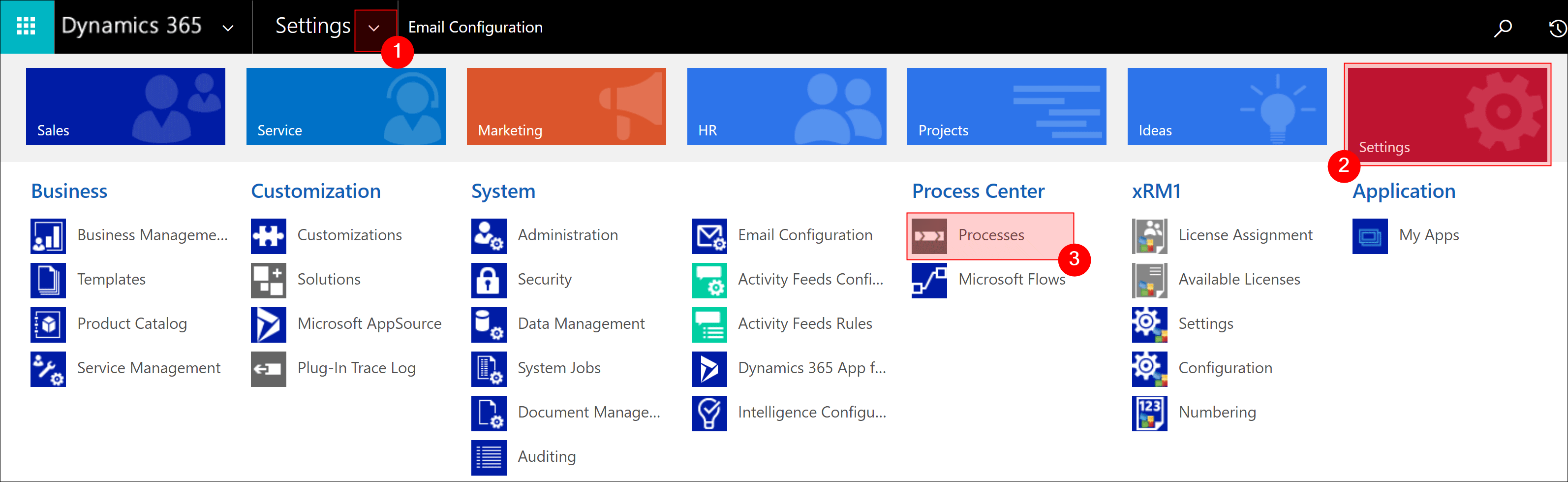Click the Email Configuration envelope icon
Screen dimensions: 1568x482
pyautogui.click(x=709, y=236)
